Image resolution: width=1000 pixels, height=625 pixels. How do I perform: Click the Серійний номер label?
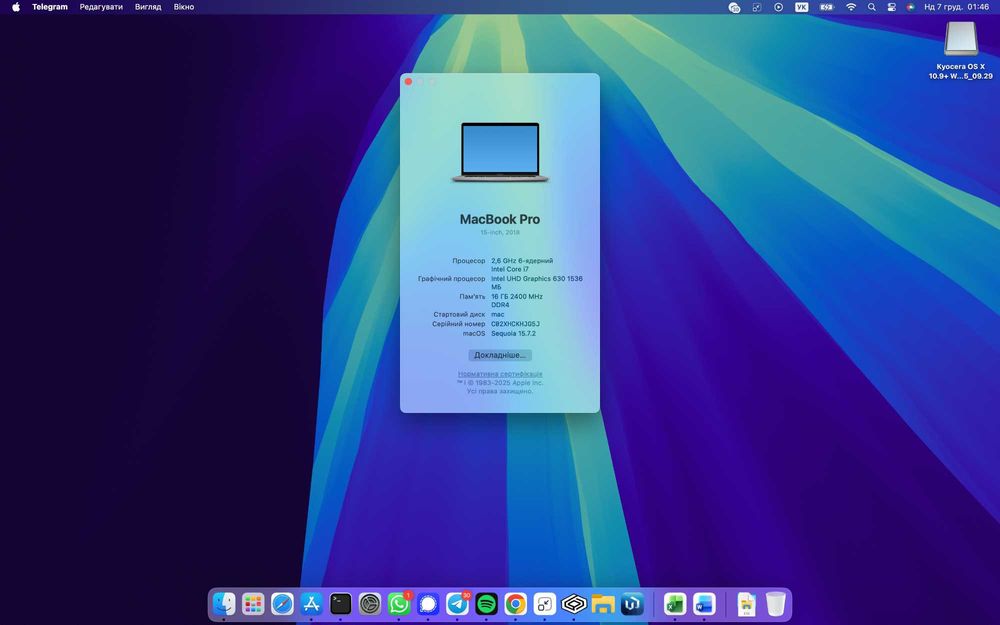point(459,324)
